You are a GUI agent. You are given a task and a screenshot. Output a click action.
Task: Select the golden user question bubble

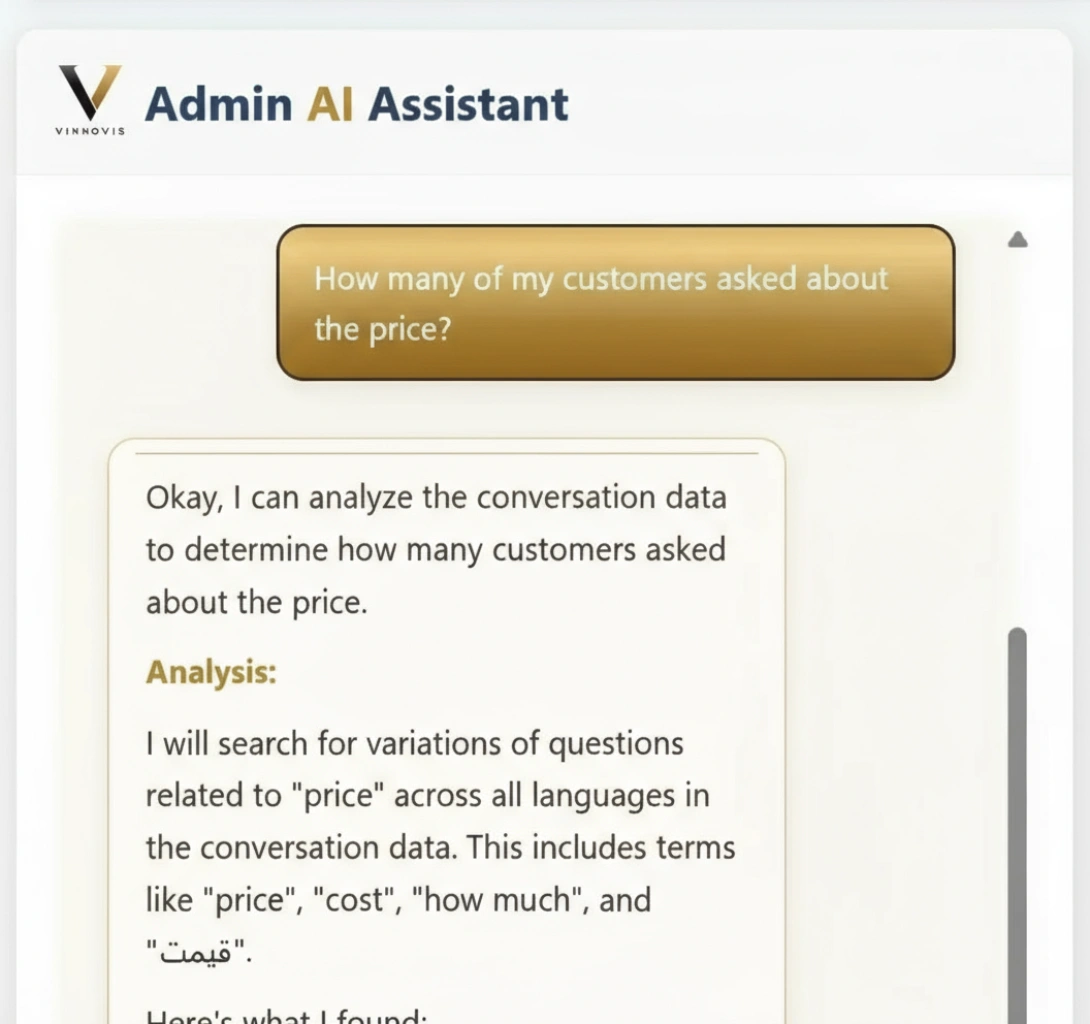coord(615,302)
